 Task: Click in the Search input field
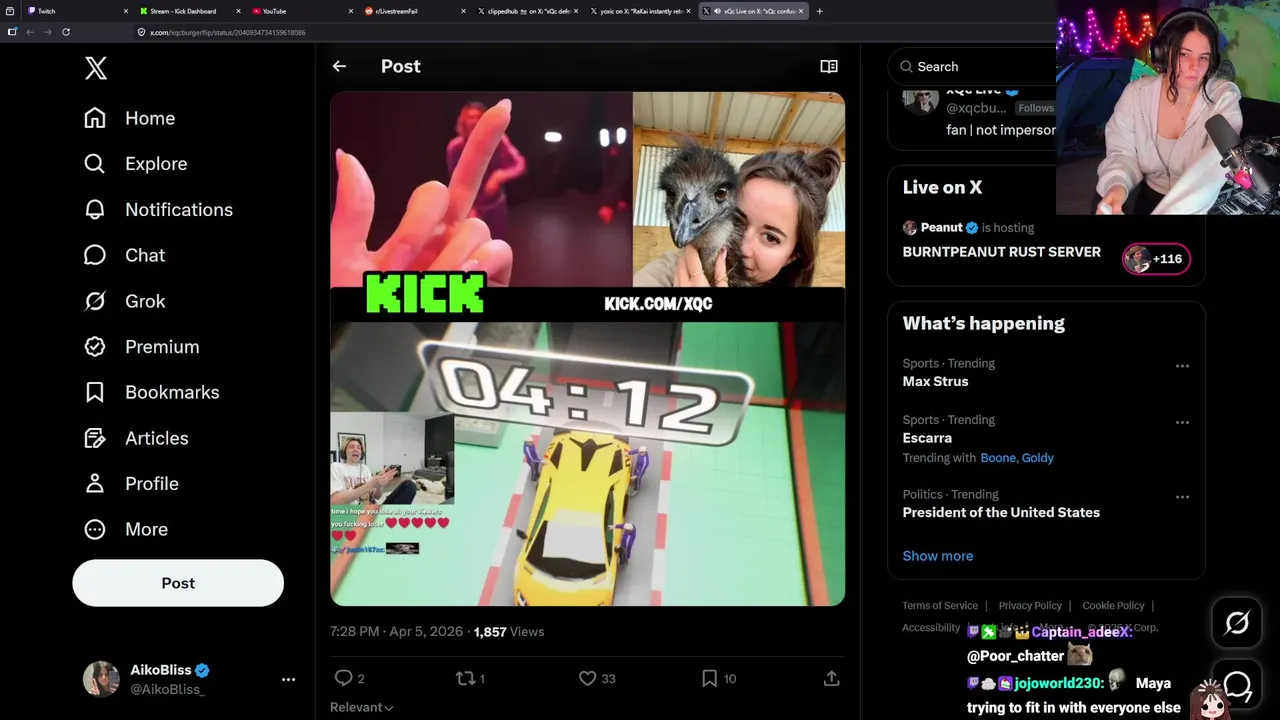[970, 67]
